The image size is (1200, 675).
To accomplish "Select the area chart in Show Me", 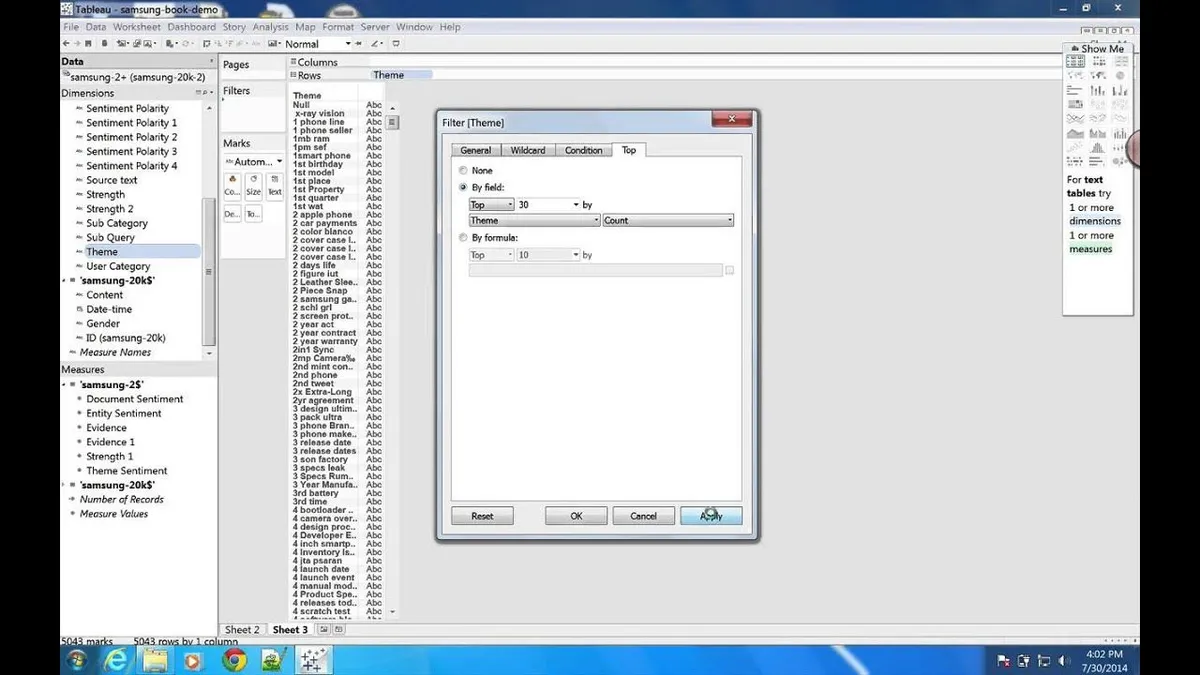I will (1075, 133).
